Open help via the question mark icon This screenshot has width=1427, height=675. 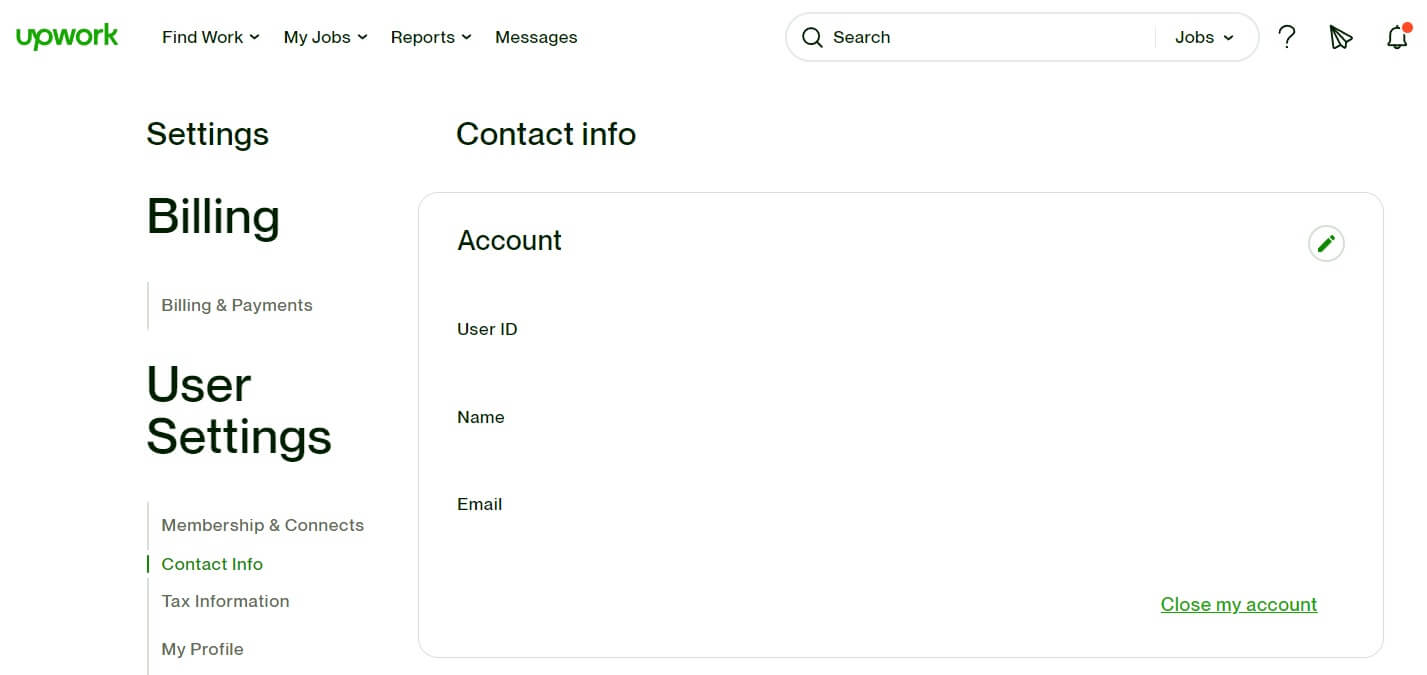pos(1287,37)
